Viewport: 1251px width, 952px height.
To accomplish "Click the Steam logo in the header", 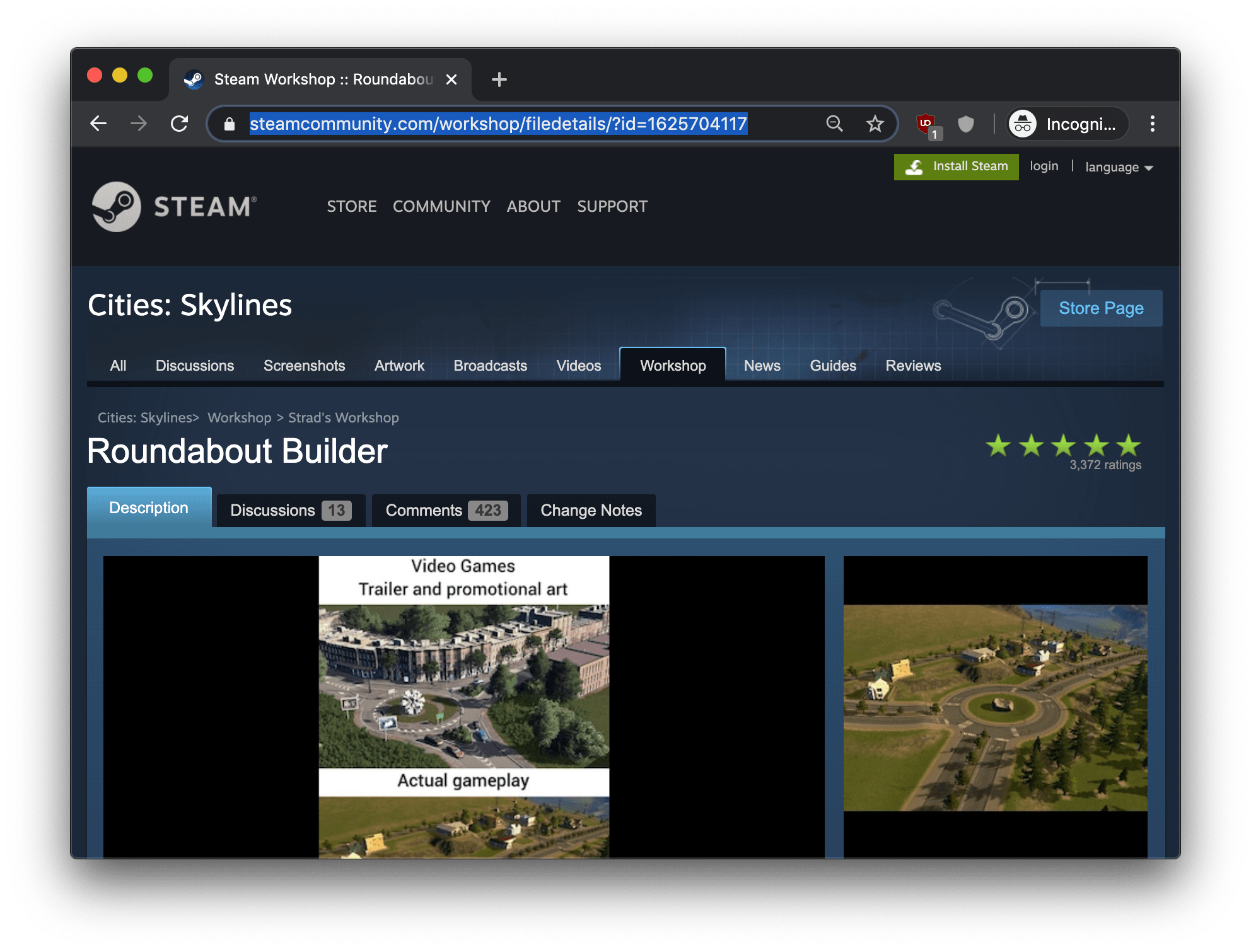I will coord(175,207).
